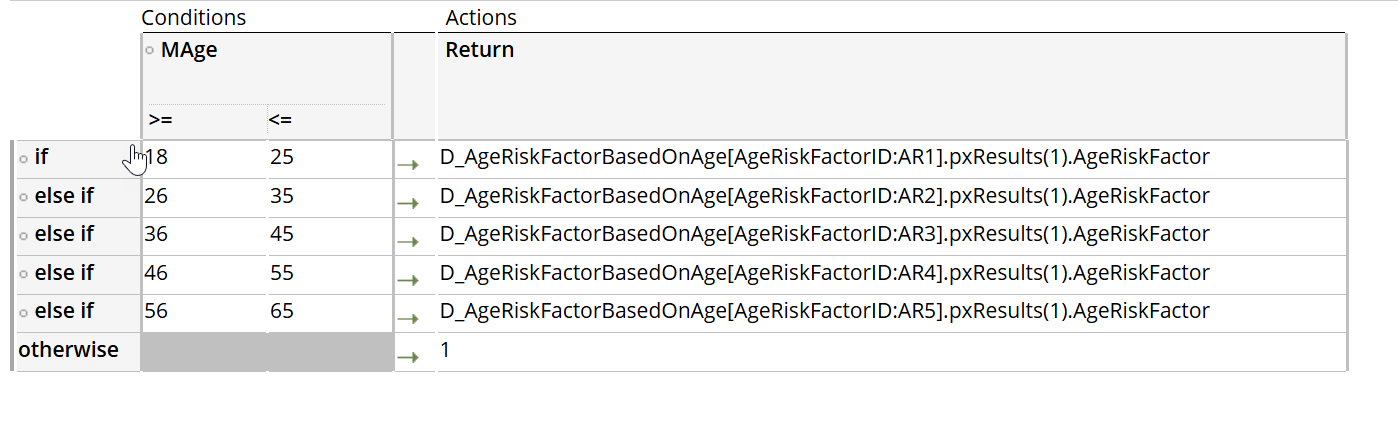Select the otherwise row label
Screen dimensions: 1398x421
point(68,350)
